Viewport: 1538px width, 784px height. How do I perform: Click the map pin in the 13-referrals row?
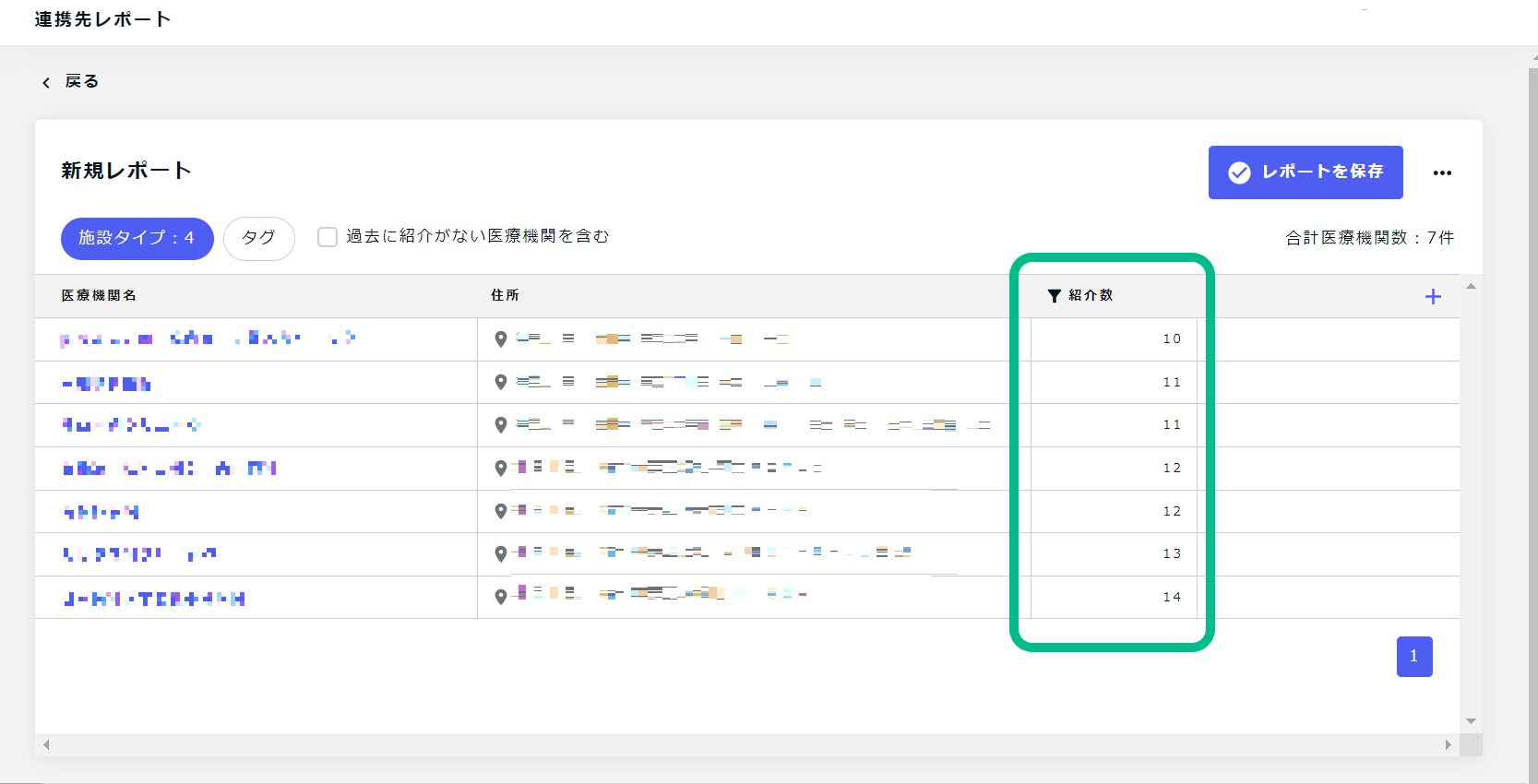tap(501, 553)
